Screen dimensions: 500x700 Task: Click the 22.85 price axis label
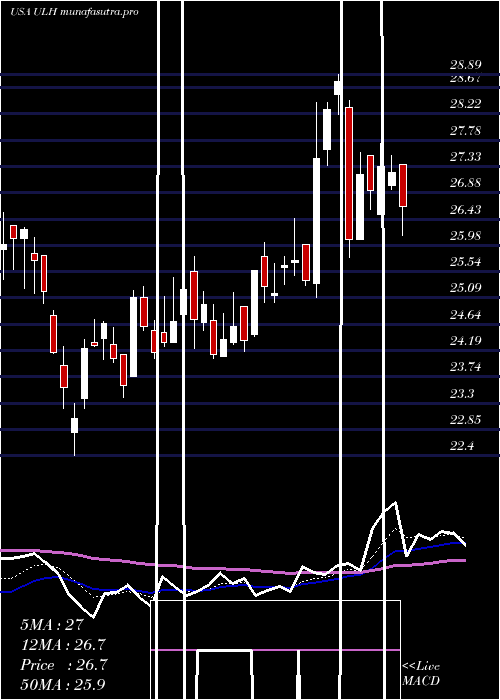465,420
